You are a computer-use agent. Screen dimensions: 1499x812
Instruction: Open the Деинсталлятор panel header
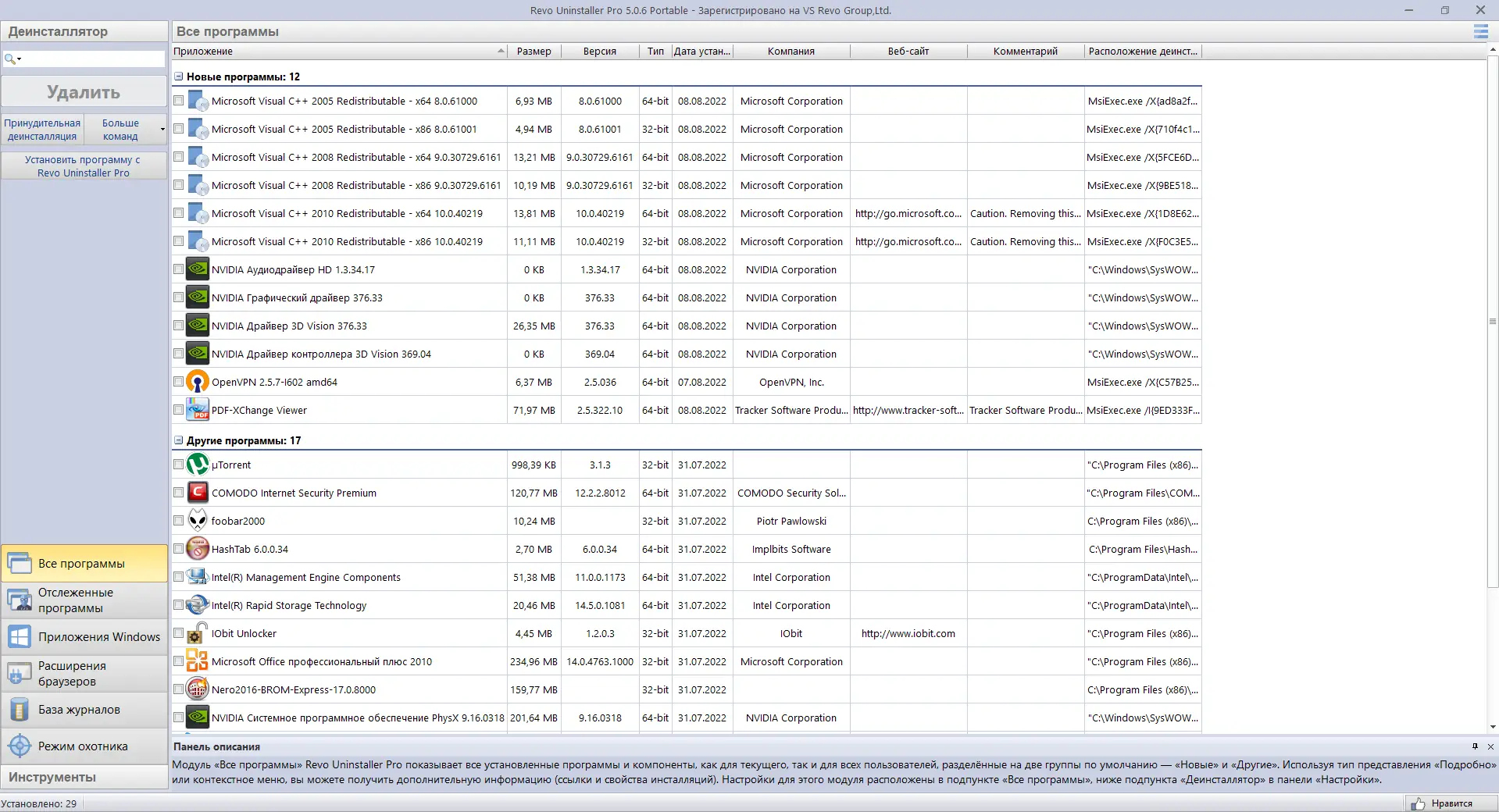click(84, 31)
